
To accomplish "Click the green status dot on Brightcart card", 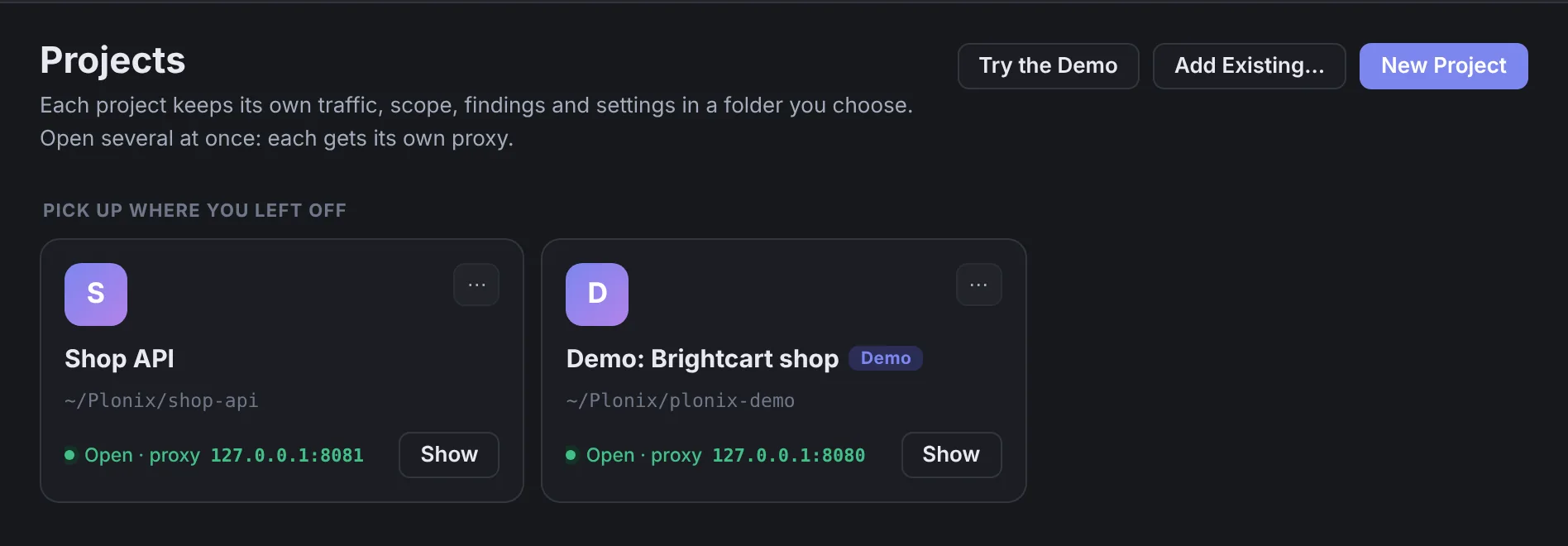I will [x=571, y=455].
